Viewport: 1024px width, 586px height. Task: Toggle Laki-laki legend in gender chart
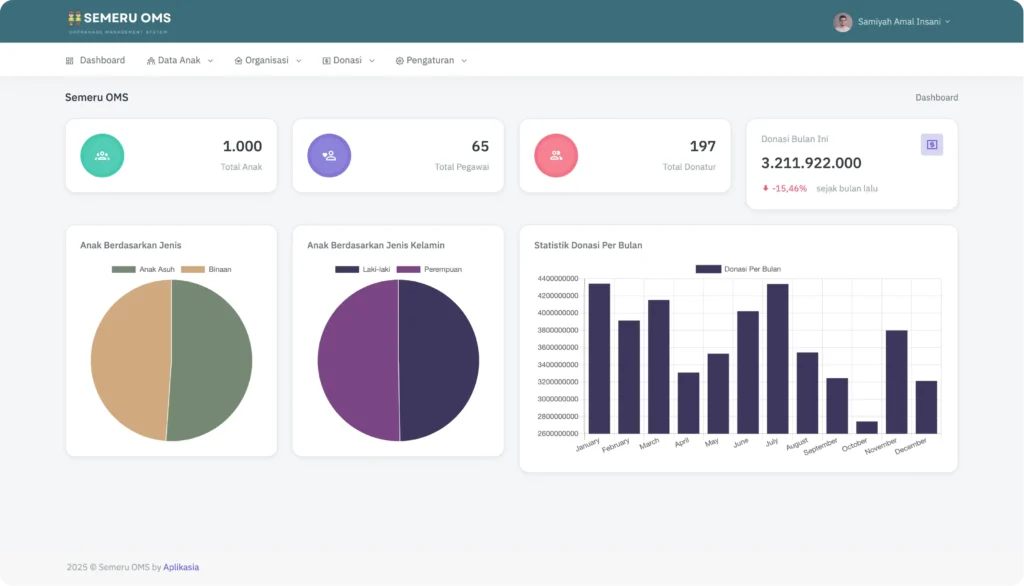pos(362,269)
